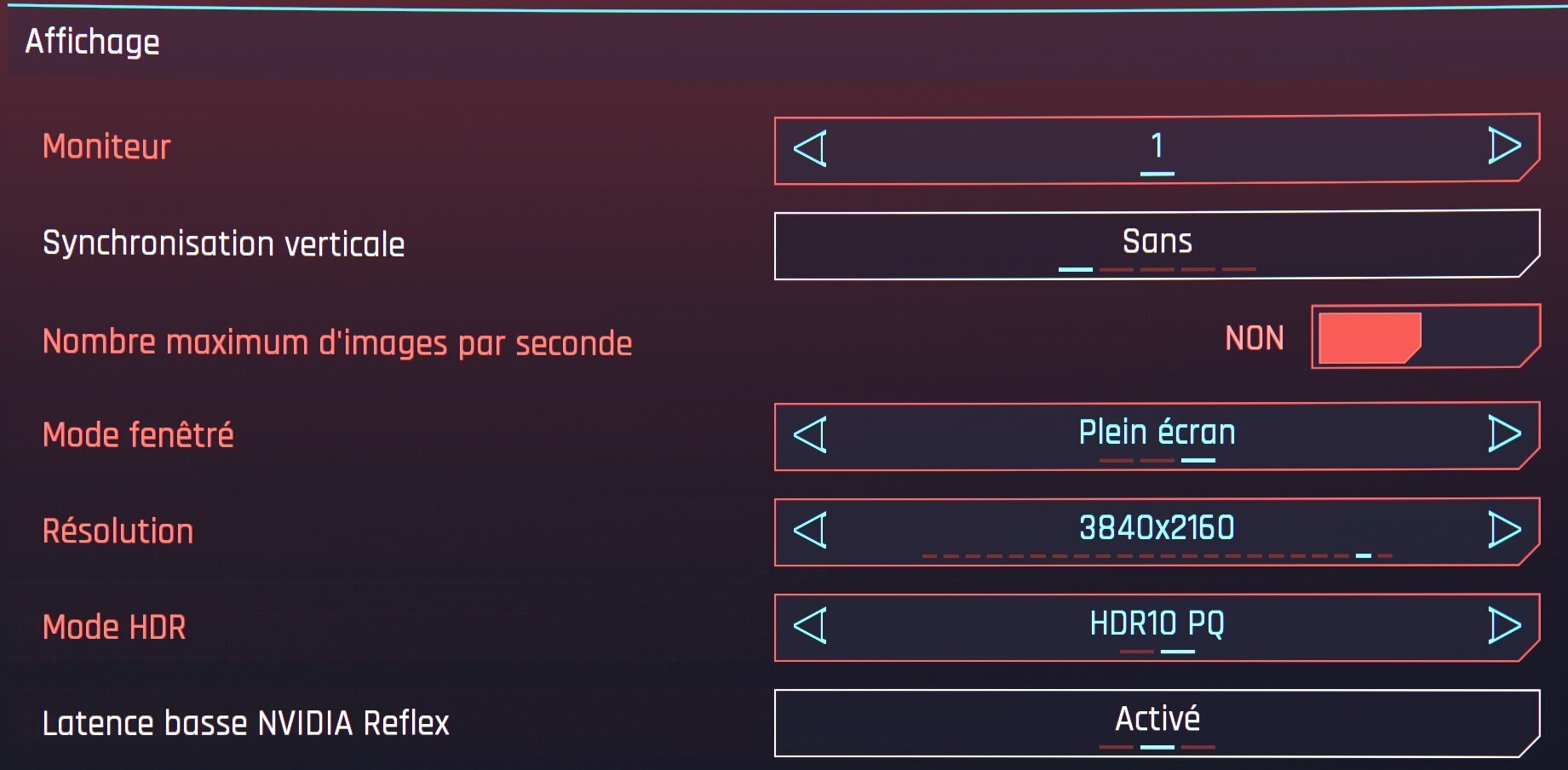Click left arrow for Mode HDR
The height and width of the screenshot is (770, 1568).
click(x=810, y=626)
